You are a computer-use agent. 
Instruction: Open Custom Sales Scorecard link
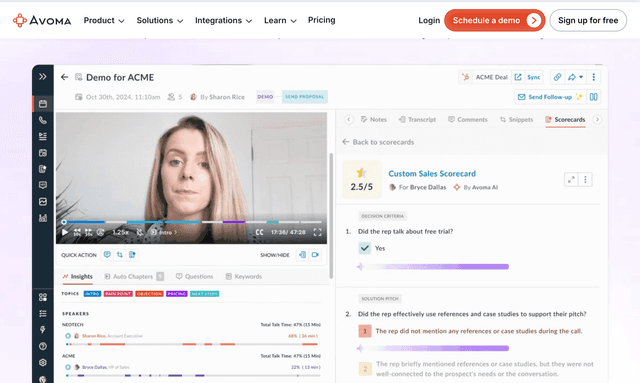point(432,174)
